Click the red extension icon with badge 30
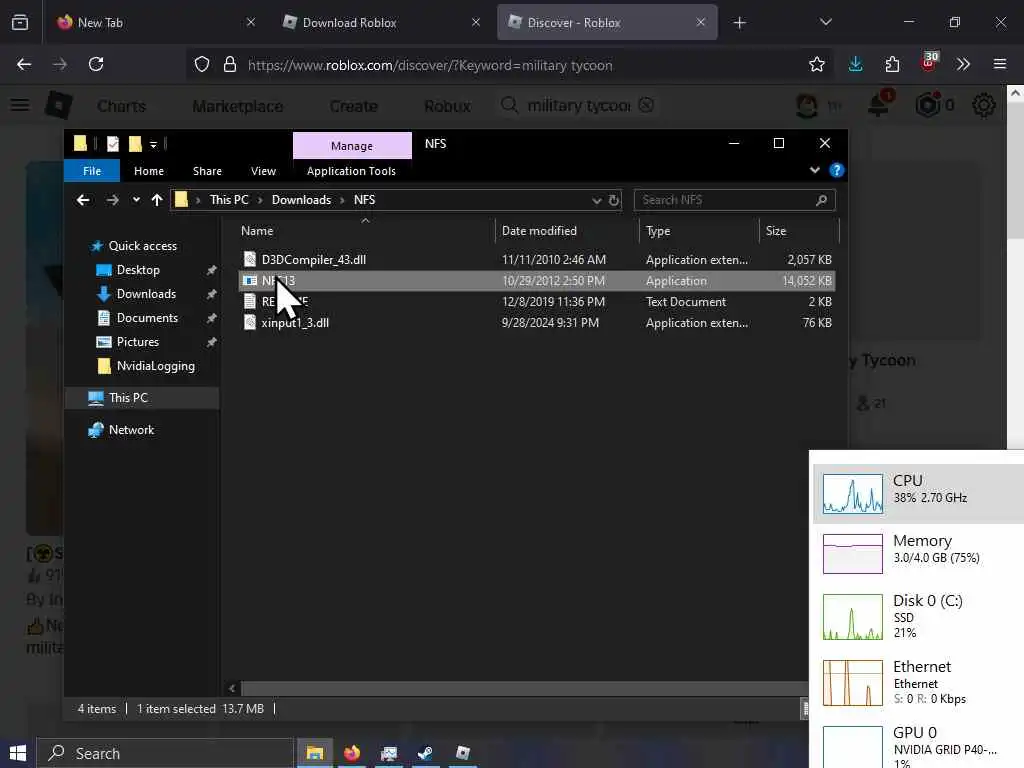This screenshot has height=768, width=1024. [929, 62]
